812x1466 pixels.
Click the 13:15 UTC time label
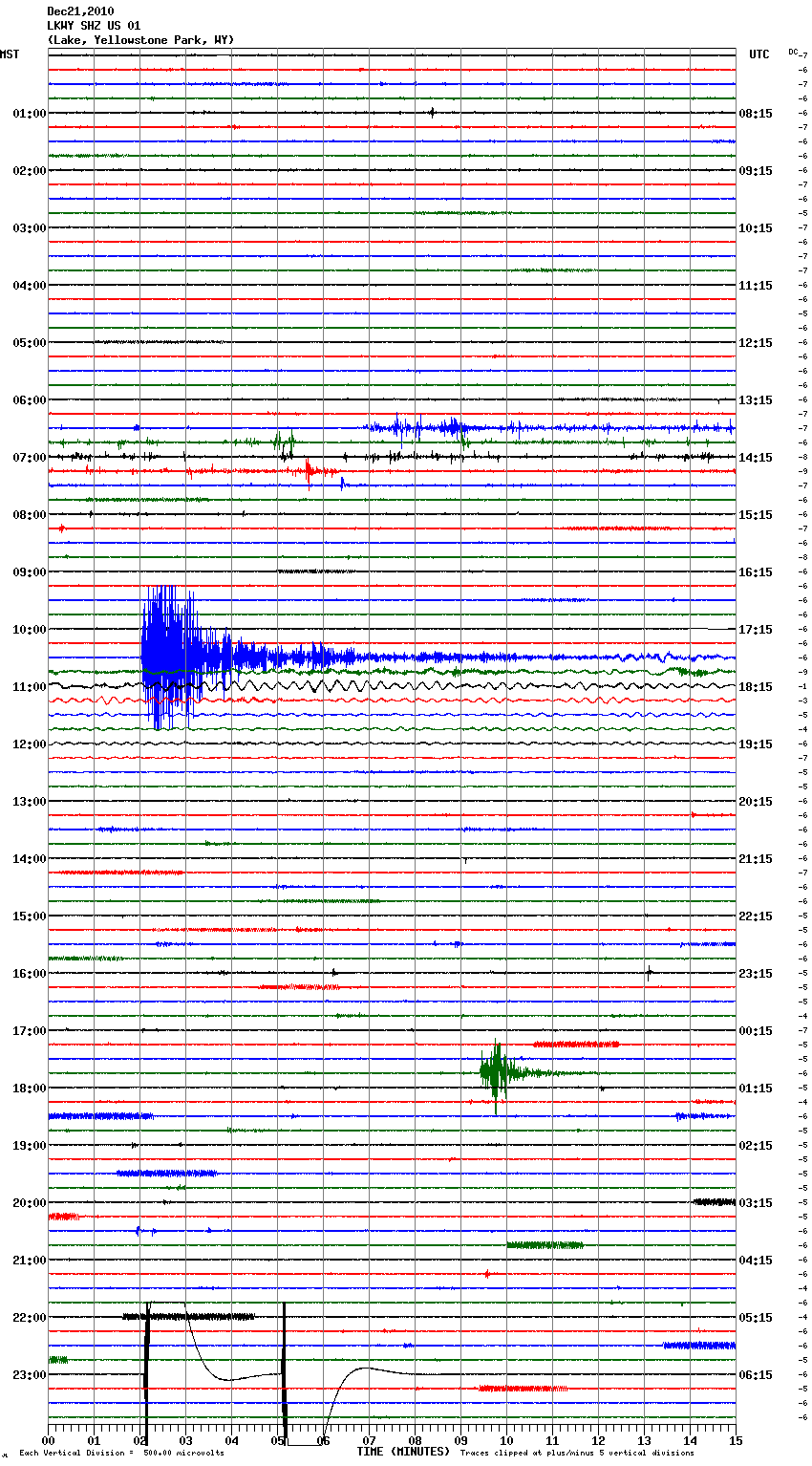click(x=756, y=400)
